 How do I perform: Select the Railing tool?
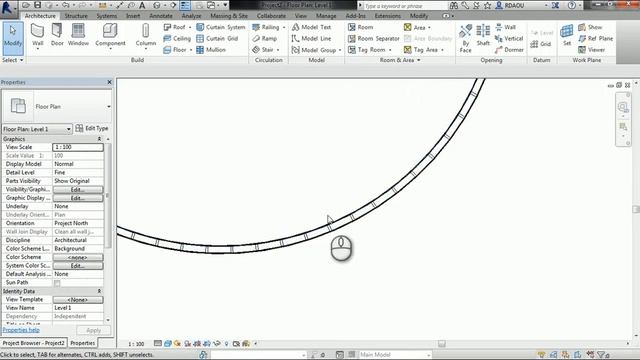click(266, 27)
